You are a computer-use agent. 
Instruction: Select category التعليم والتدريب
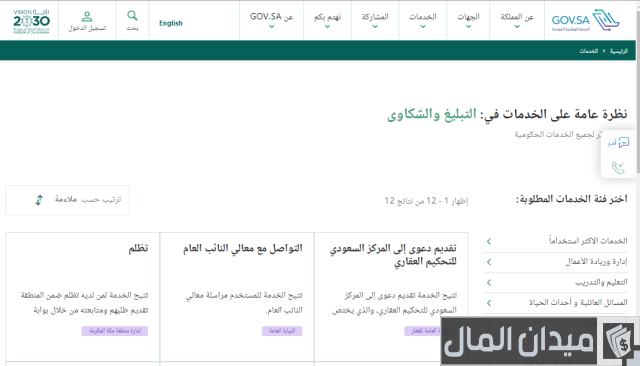tap(601, 282)
